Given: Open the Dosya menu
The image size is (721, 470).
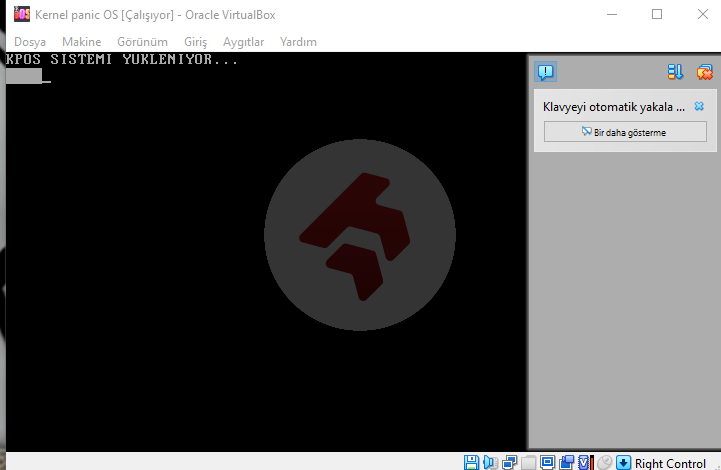Looking at the screenshot, I should click(x=29, y=42).
